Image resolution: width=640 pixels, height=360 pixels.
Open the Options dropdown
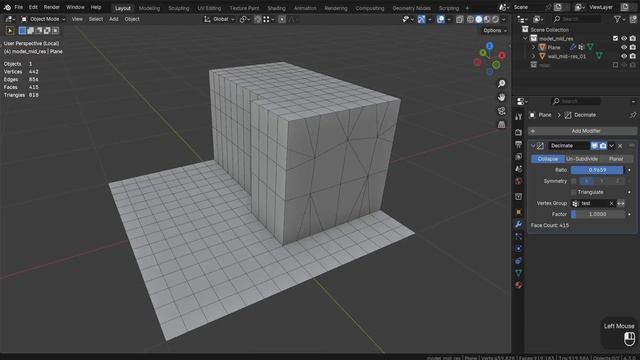[x=495, y=31]
